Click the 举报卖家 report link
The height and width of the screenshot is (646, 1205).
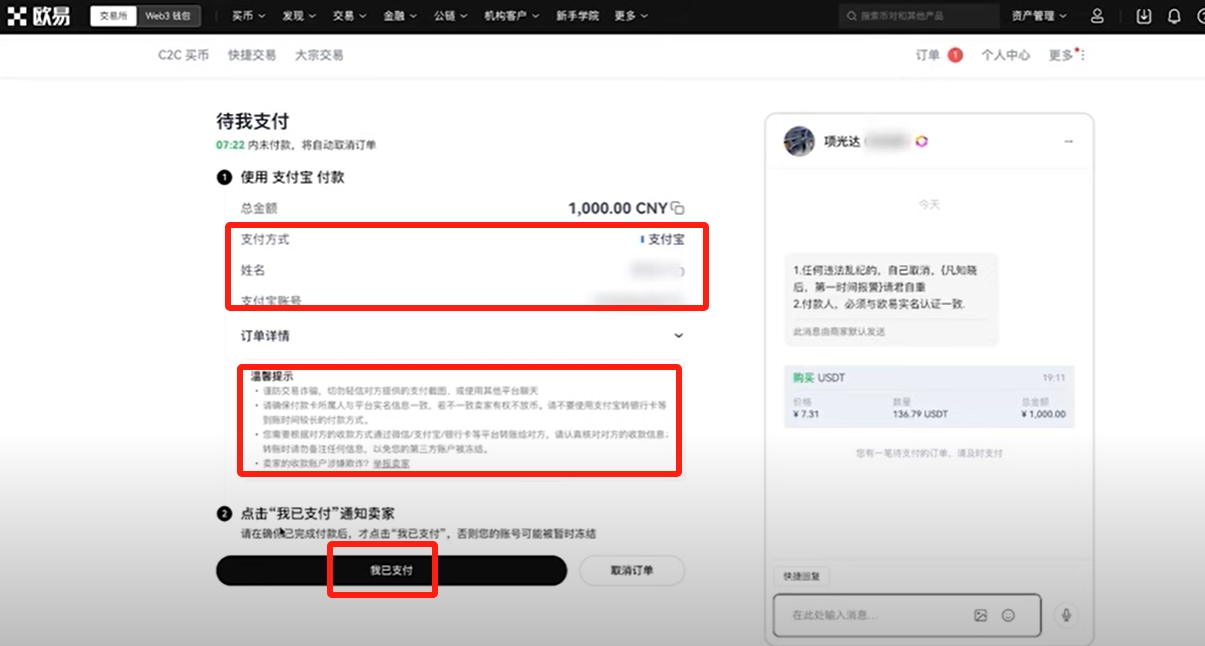(x=391, y=464)
